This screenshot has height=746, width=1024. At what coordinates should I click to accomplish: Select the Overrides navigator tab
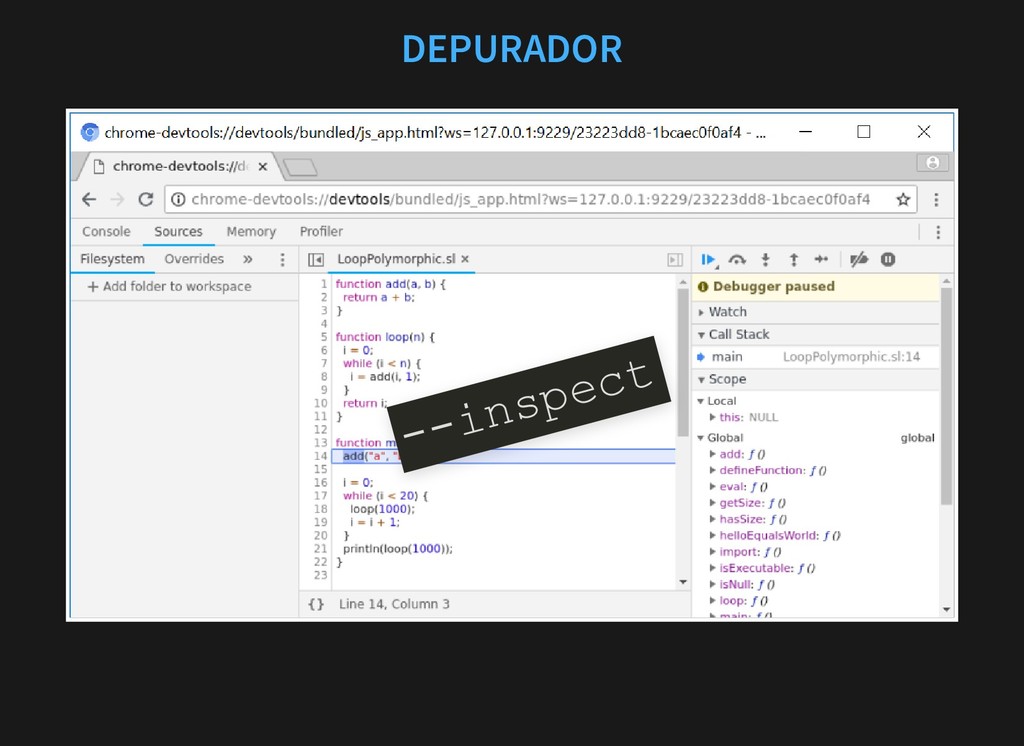(194, 259)
